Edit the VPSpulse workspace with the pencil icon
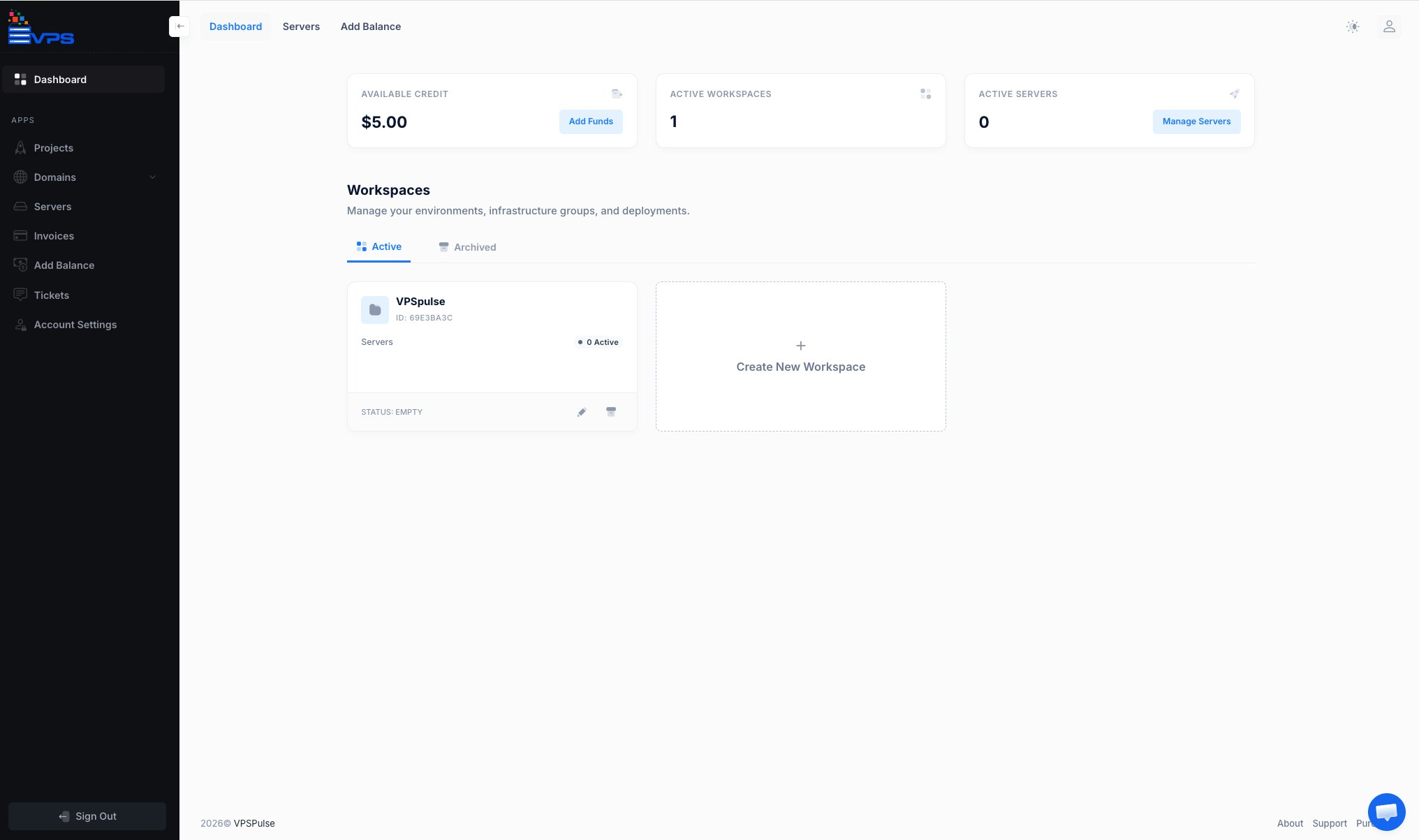This screenshot has height=840, width=1419. tap(582, 412)
